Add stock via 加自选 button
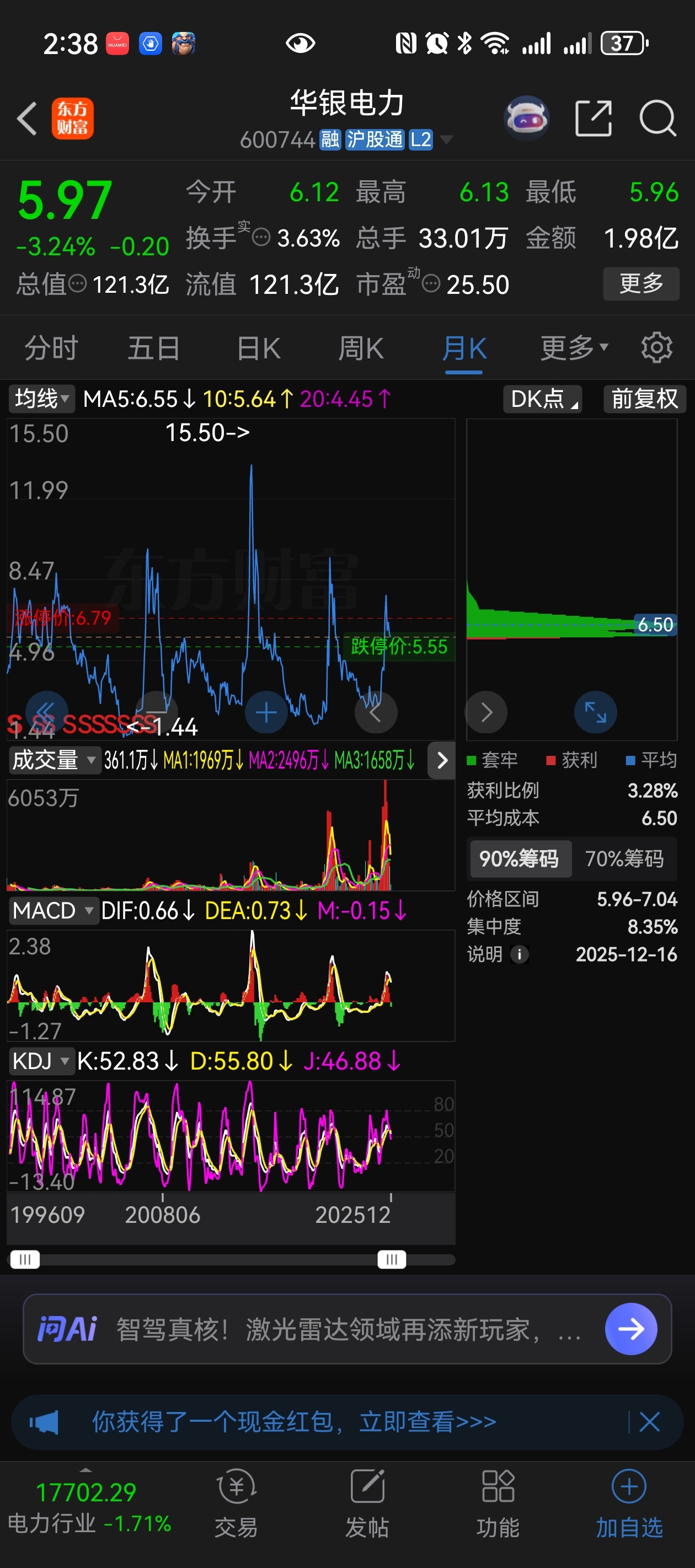Viewport: 695px width, 1568px height. [629, 1504]
